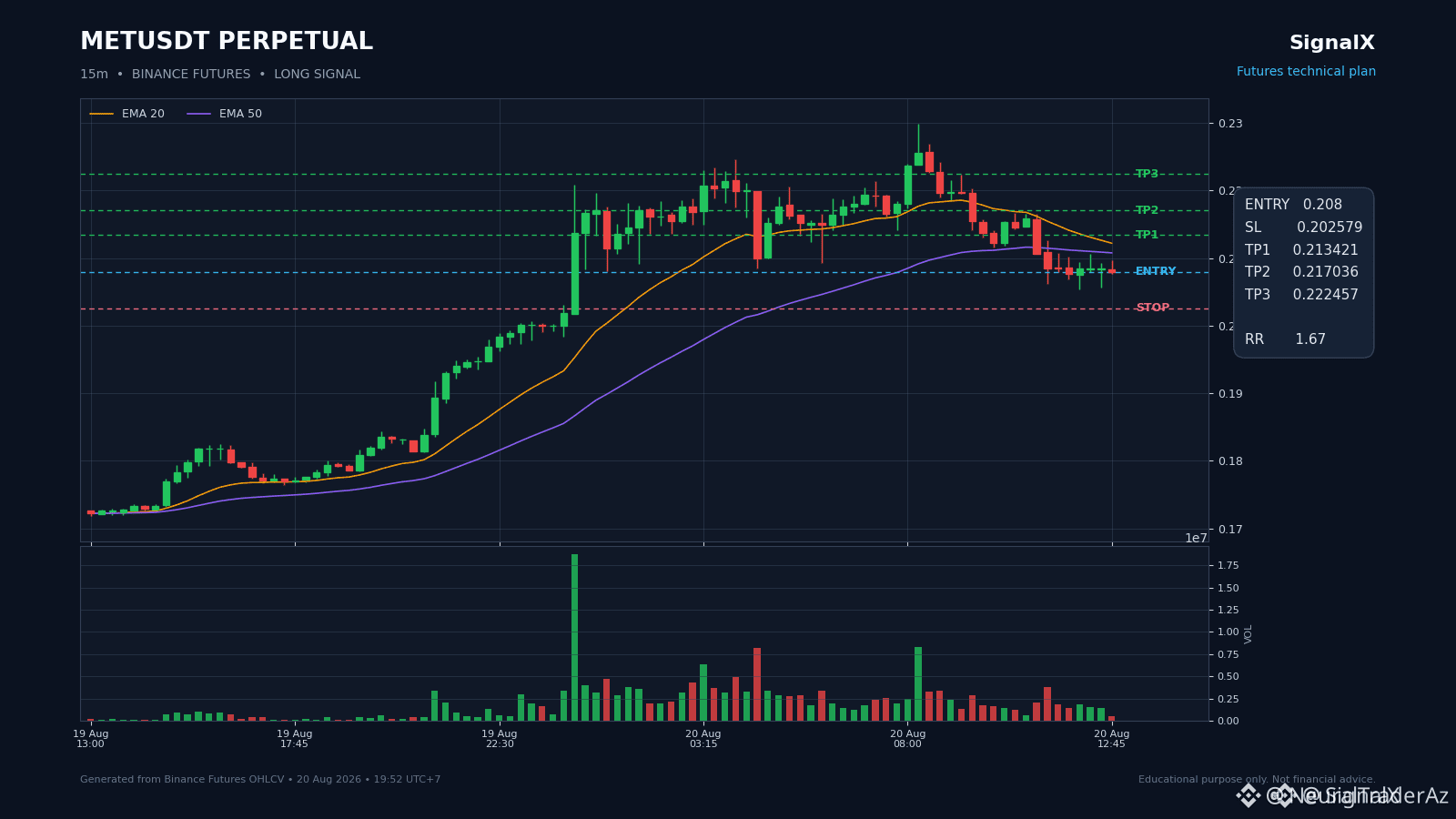
Task: Click the '19 Aug 22:30' time axis label
Action: (x=500, y=739)
